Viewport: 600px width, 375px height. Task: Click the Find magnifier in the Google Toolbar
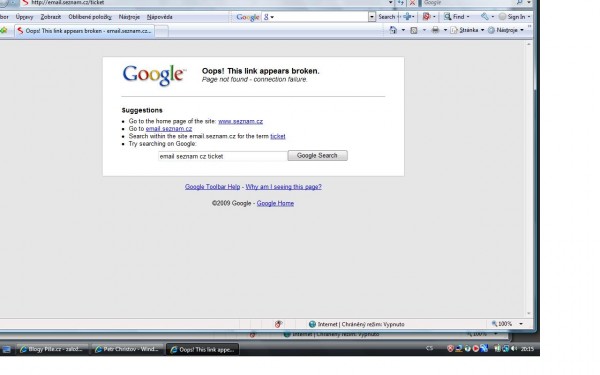[447, 16]
